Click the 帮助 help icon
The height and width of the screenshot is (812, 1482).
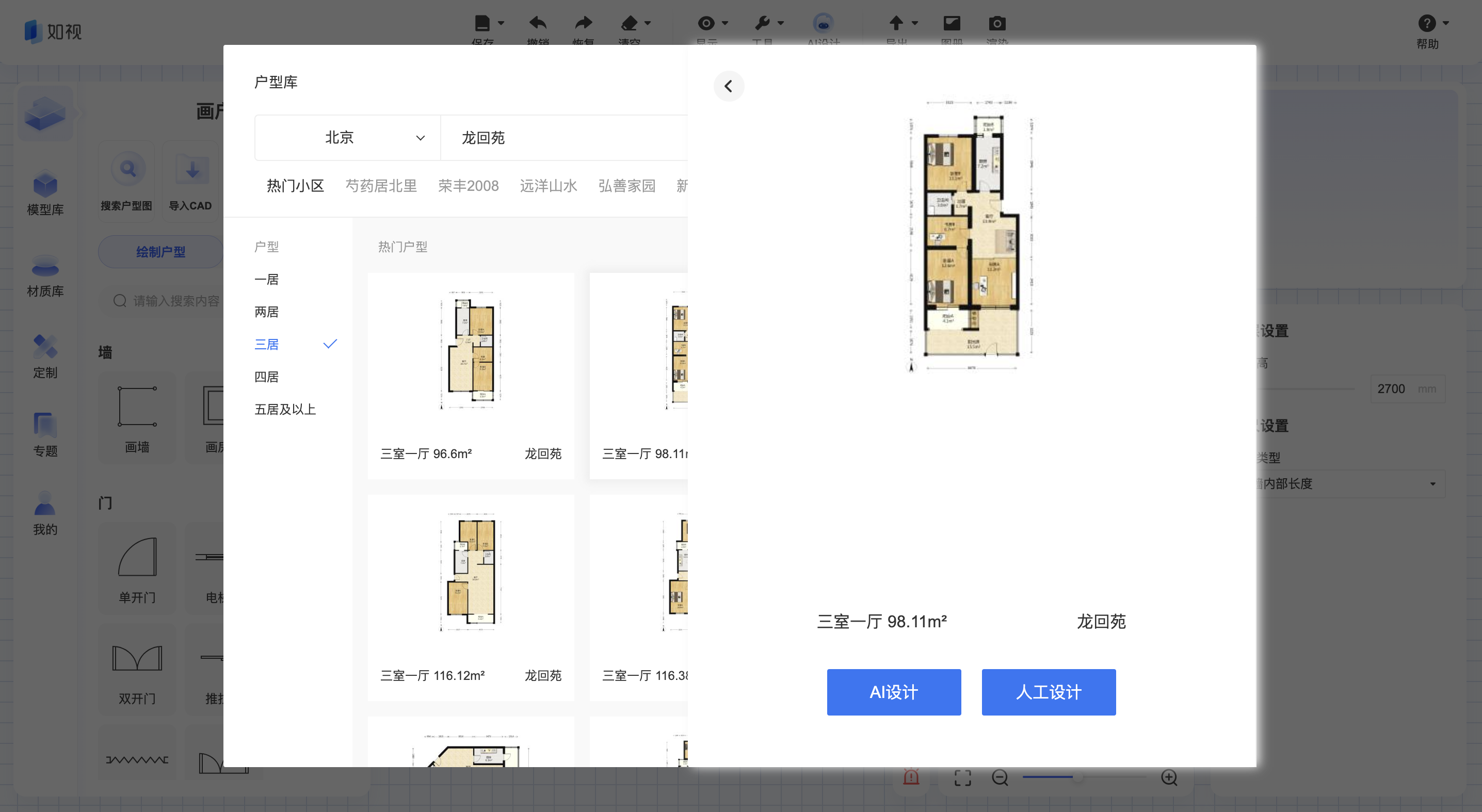pos(1426,24)
